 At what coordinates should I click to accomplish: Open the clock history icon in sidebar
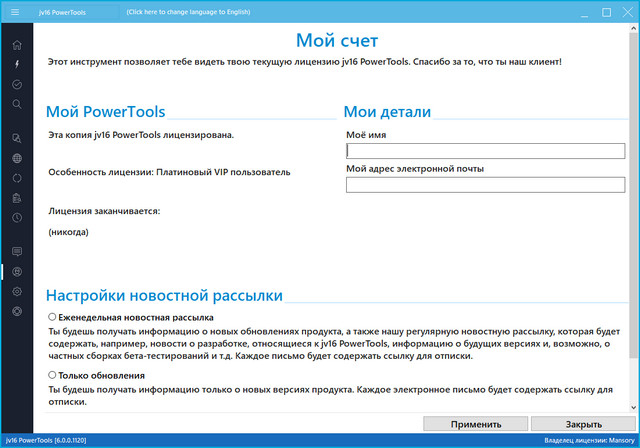coord(16,217)
